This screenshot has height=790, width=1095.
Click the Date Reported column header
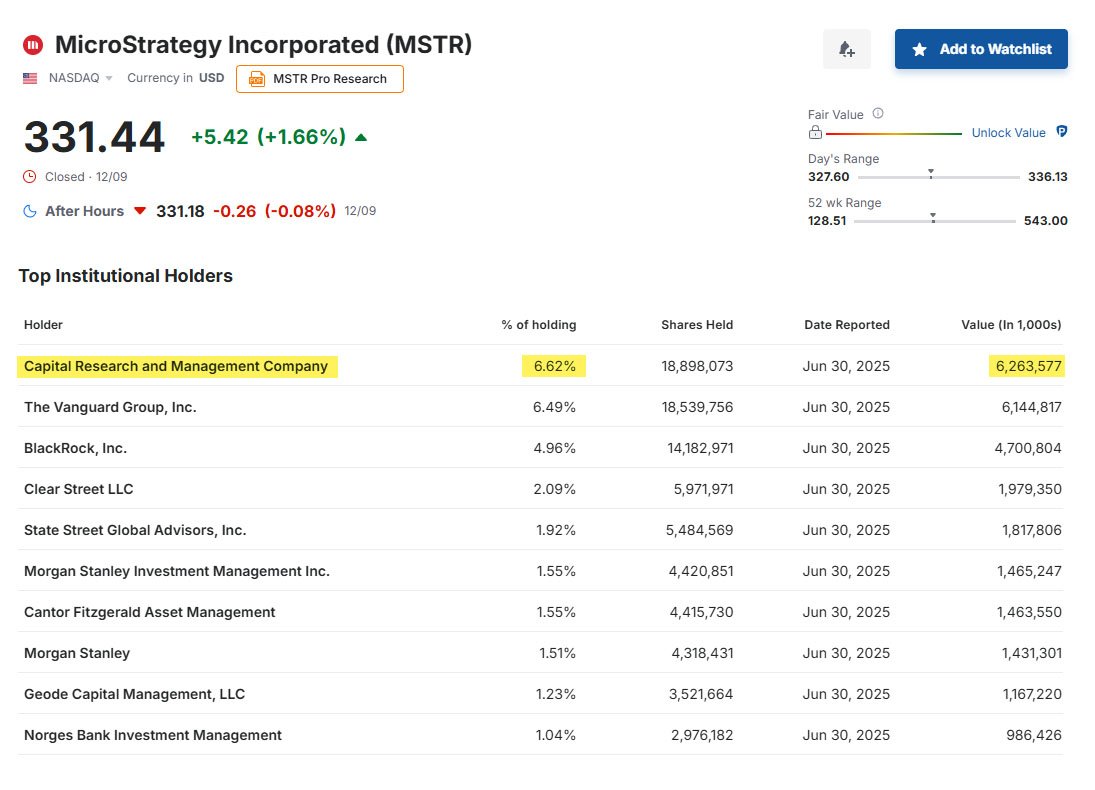[847, 325]
